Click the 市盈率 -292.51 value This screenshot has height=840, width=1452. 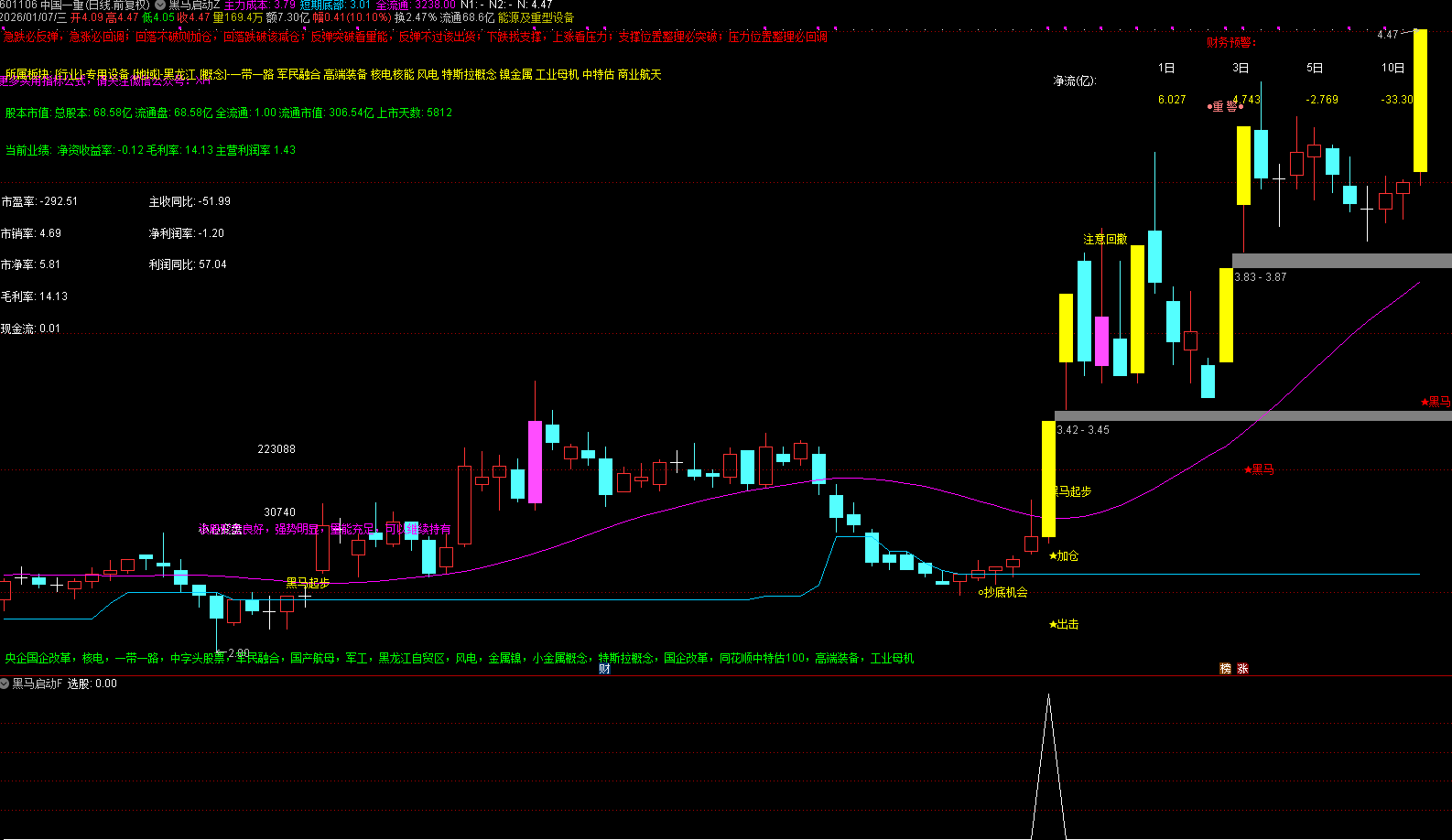(39, 201)
